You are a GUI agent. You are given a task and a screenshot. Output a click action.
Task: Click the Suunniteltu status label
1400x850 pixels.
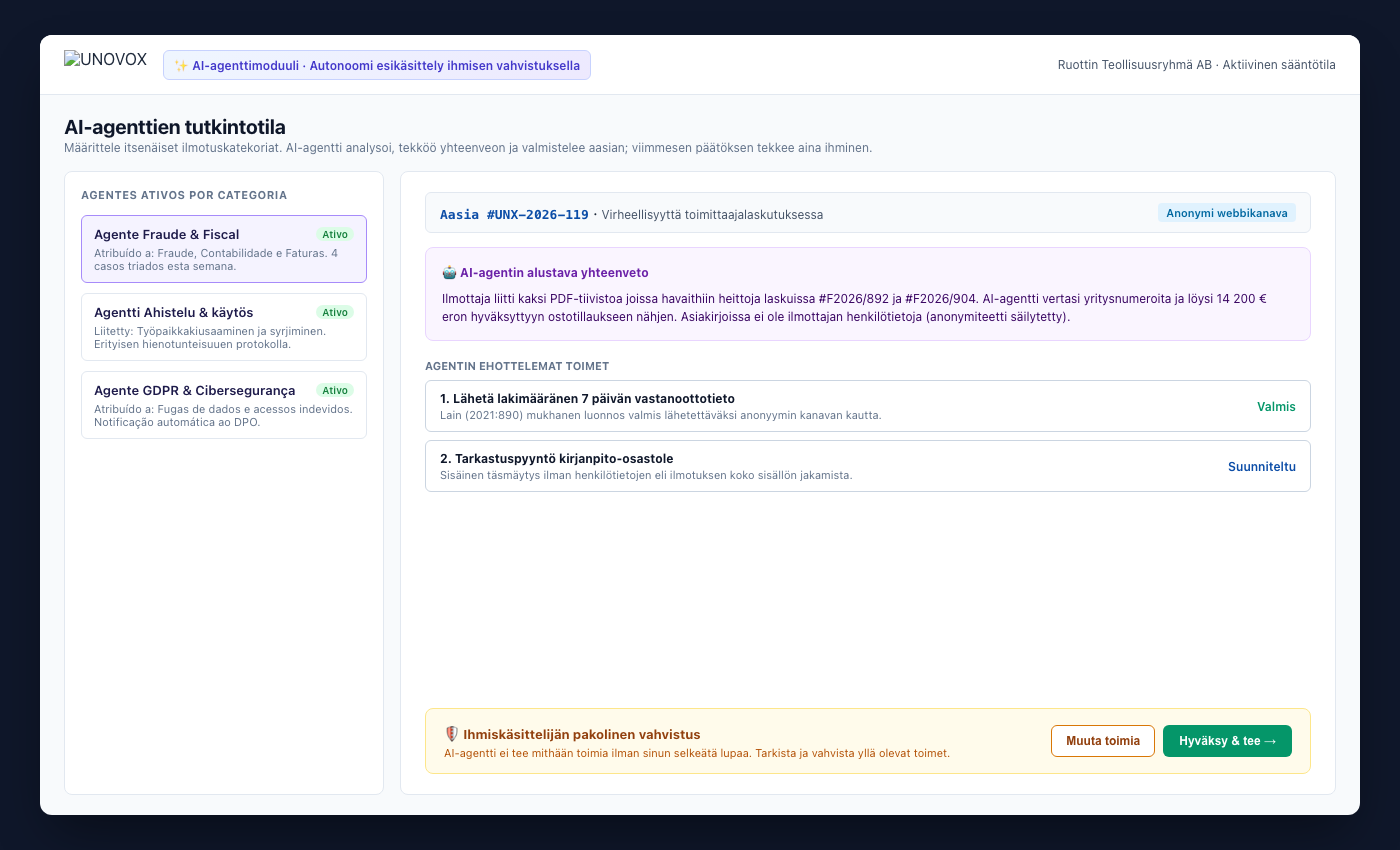[x=1262, y=467]
